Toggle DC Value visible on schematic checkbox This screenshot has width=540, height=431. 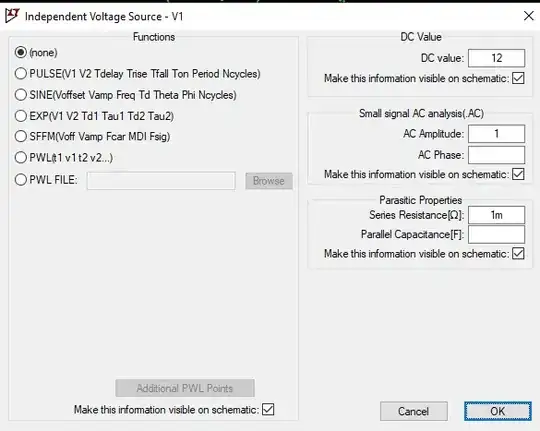click(x=518, y=78)
